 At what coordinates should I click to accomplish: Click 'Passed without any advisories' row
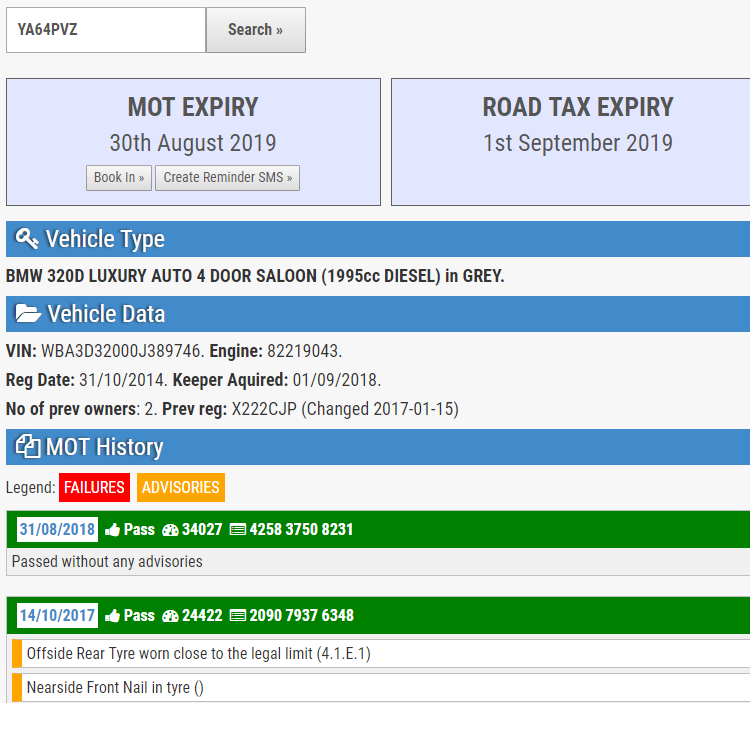378,562
